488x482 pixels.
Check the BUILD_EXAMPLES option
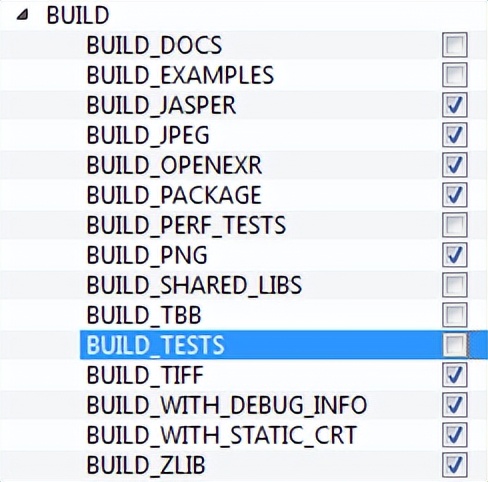[x=455, y=75]
